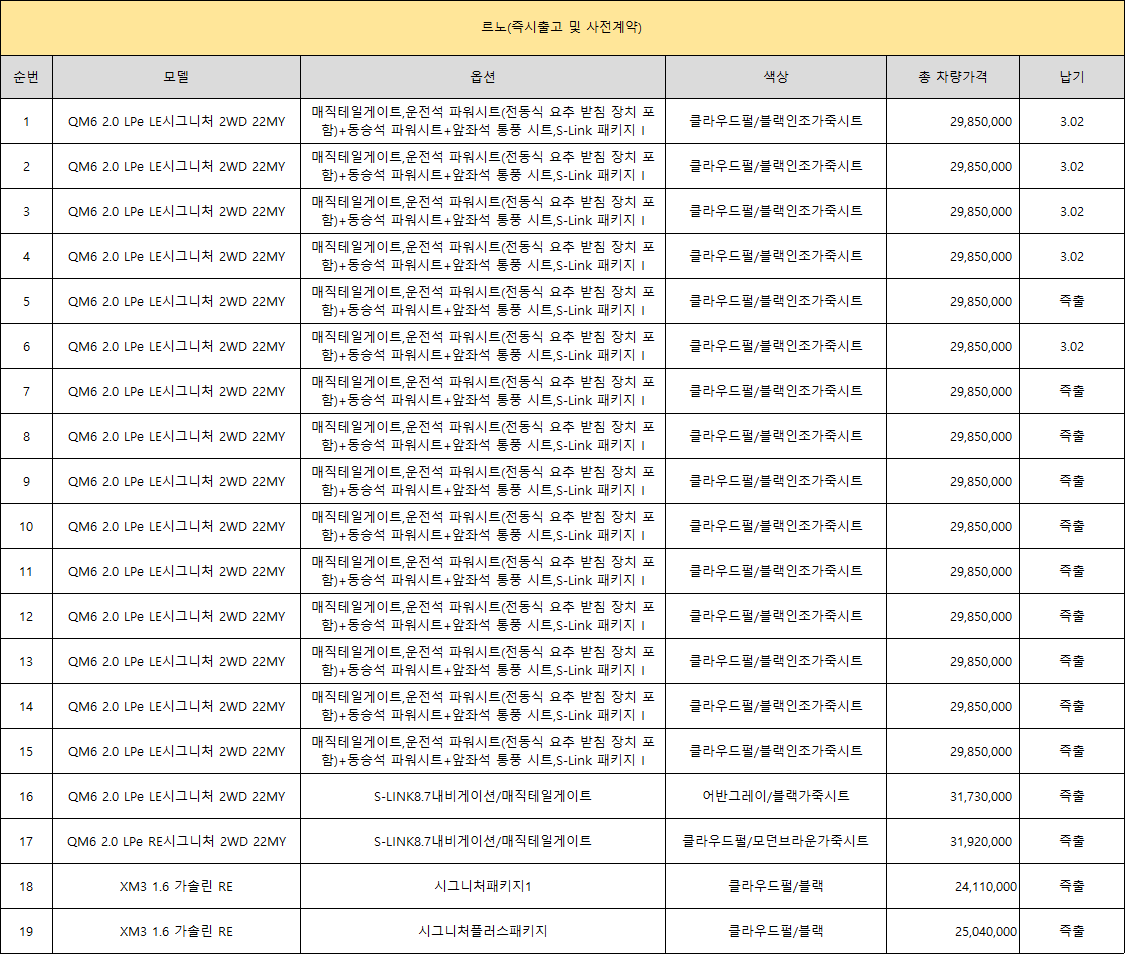This screenshot has height=954, width=1125.
Task: Select the 즉출 cell in row 12
Action: click(1072, 616)
